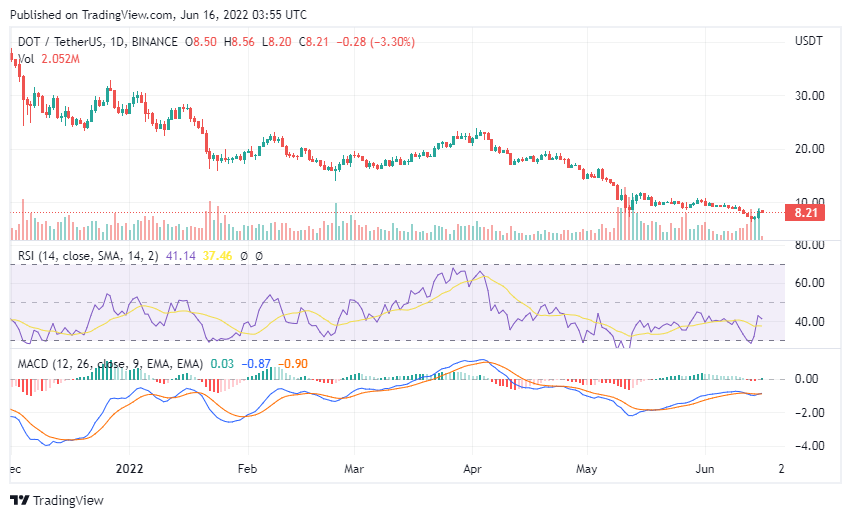Click the USDT currency label on price axis
Image resolution: width=851 pixels, height=518 pixels.
click(808, 42)
